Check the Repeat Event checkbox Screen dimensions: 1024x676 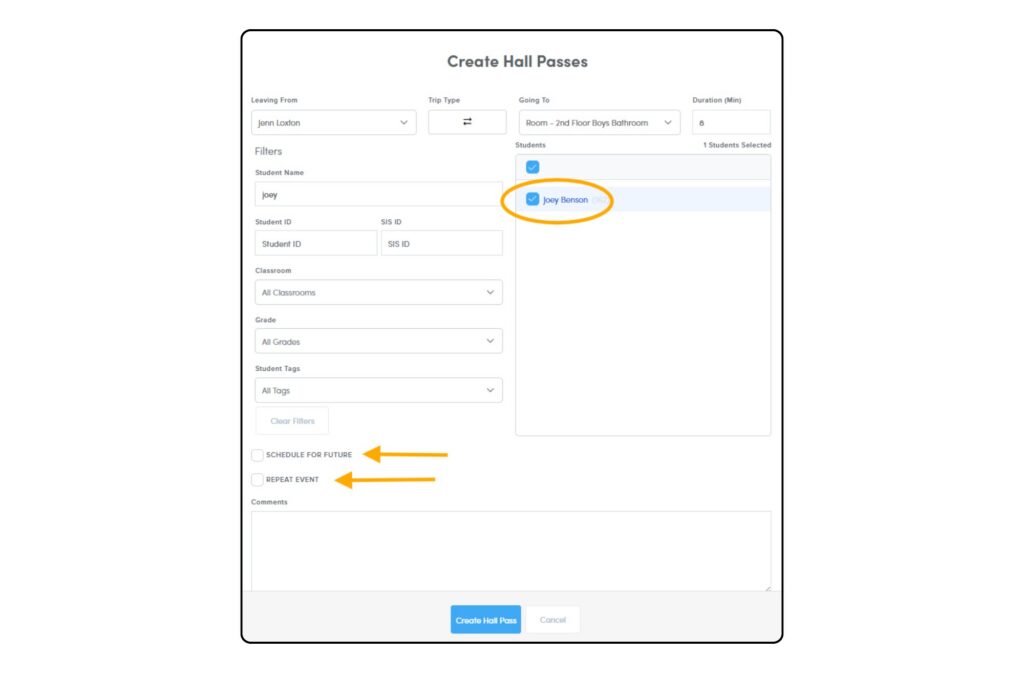coord(258,480)
